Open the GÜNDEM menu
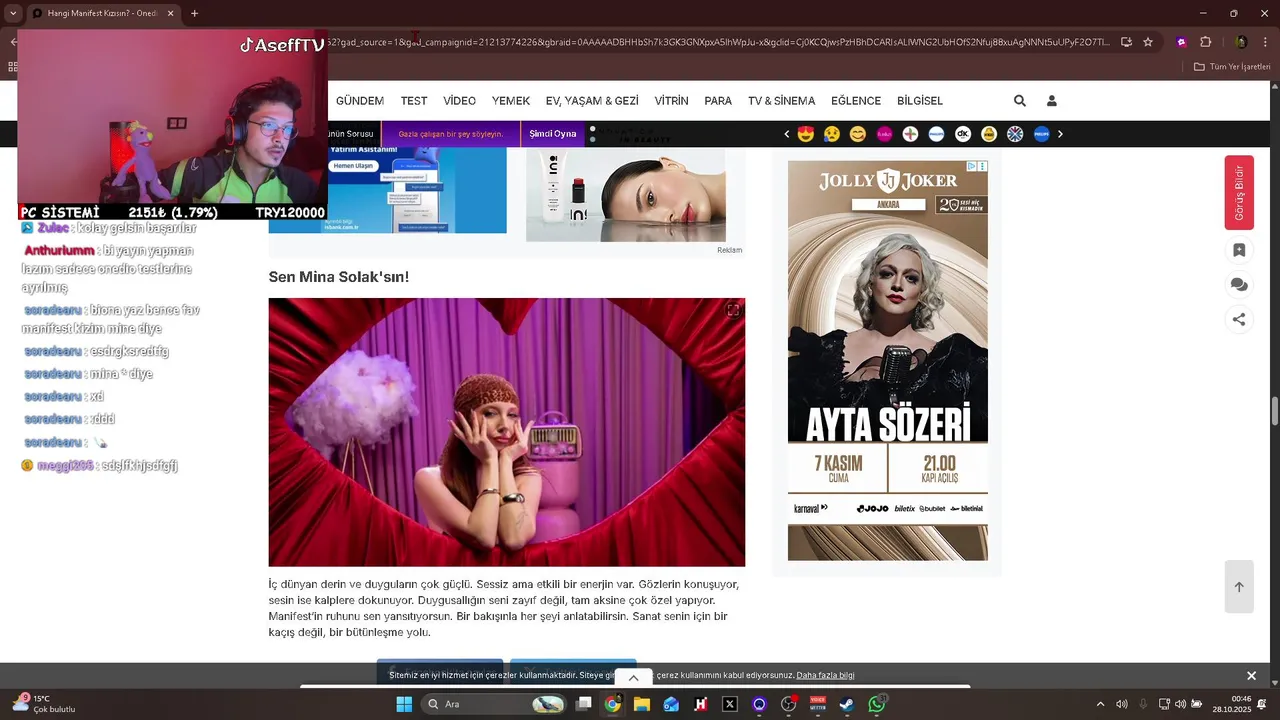Screen dimensions: 1280x720 tap(360, 101)
